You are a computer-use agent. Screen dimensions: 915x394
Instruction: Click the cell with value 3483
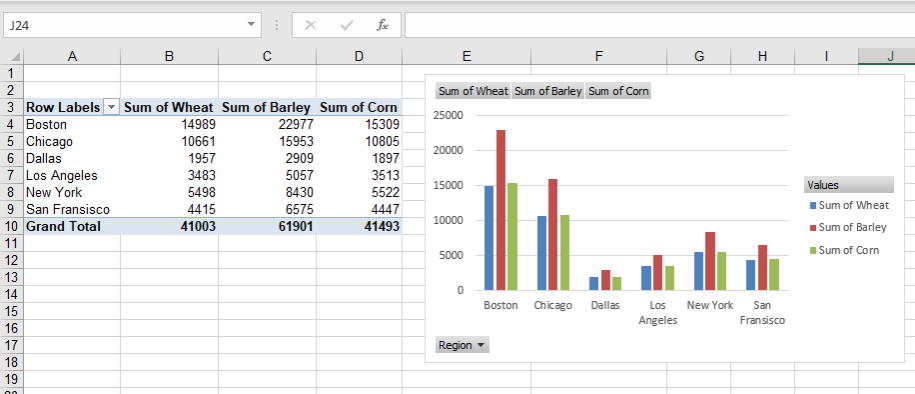(x=169, y=175)
